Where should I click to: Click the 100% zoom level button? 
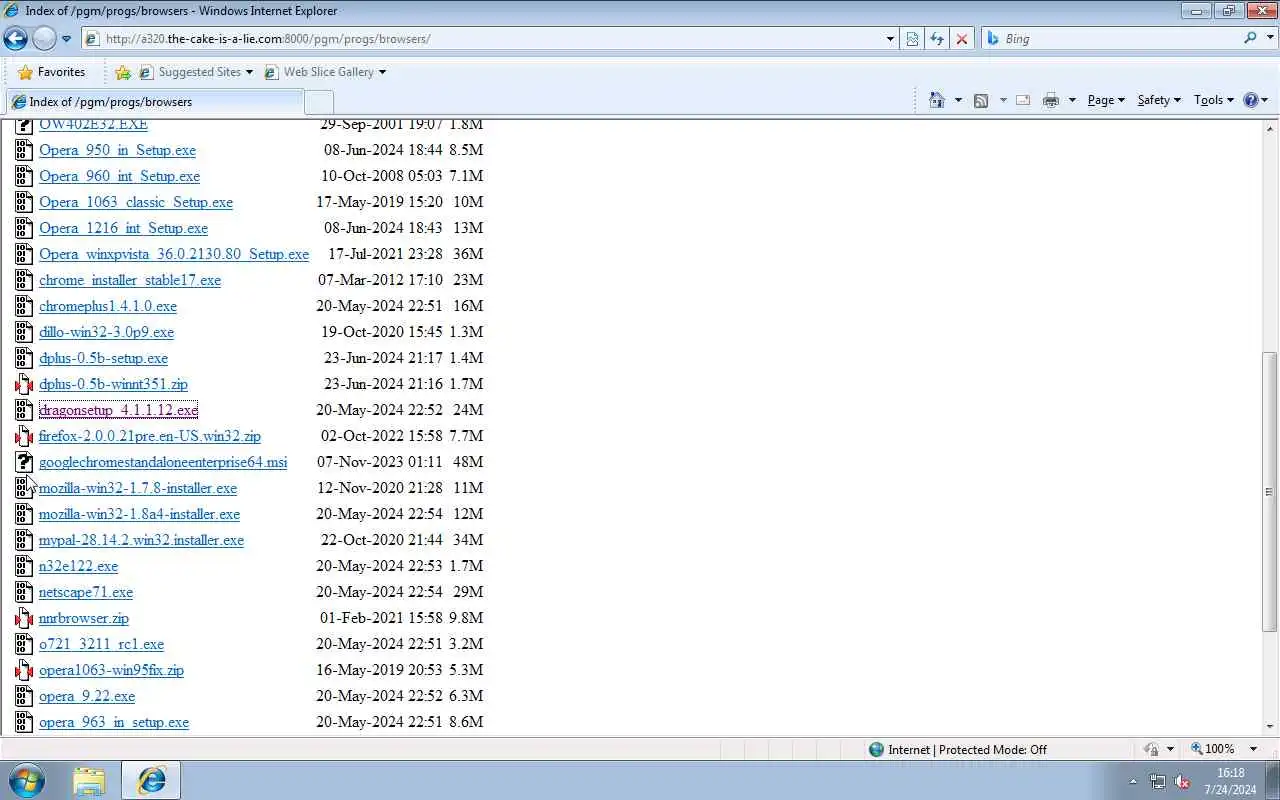click(x=1212, y=749)
